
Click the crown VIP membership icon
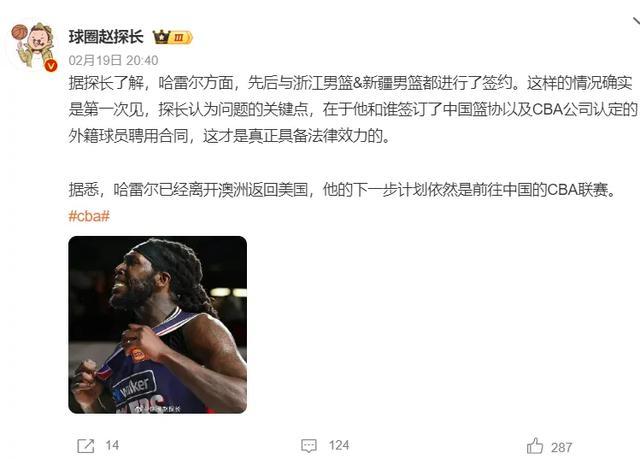[161, 37]
